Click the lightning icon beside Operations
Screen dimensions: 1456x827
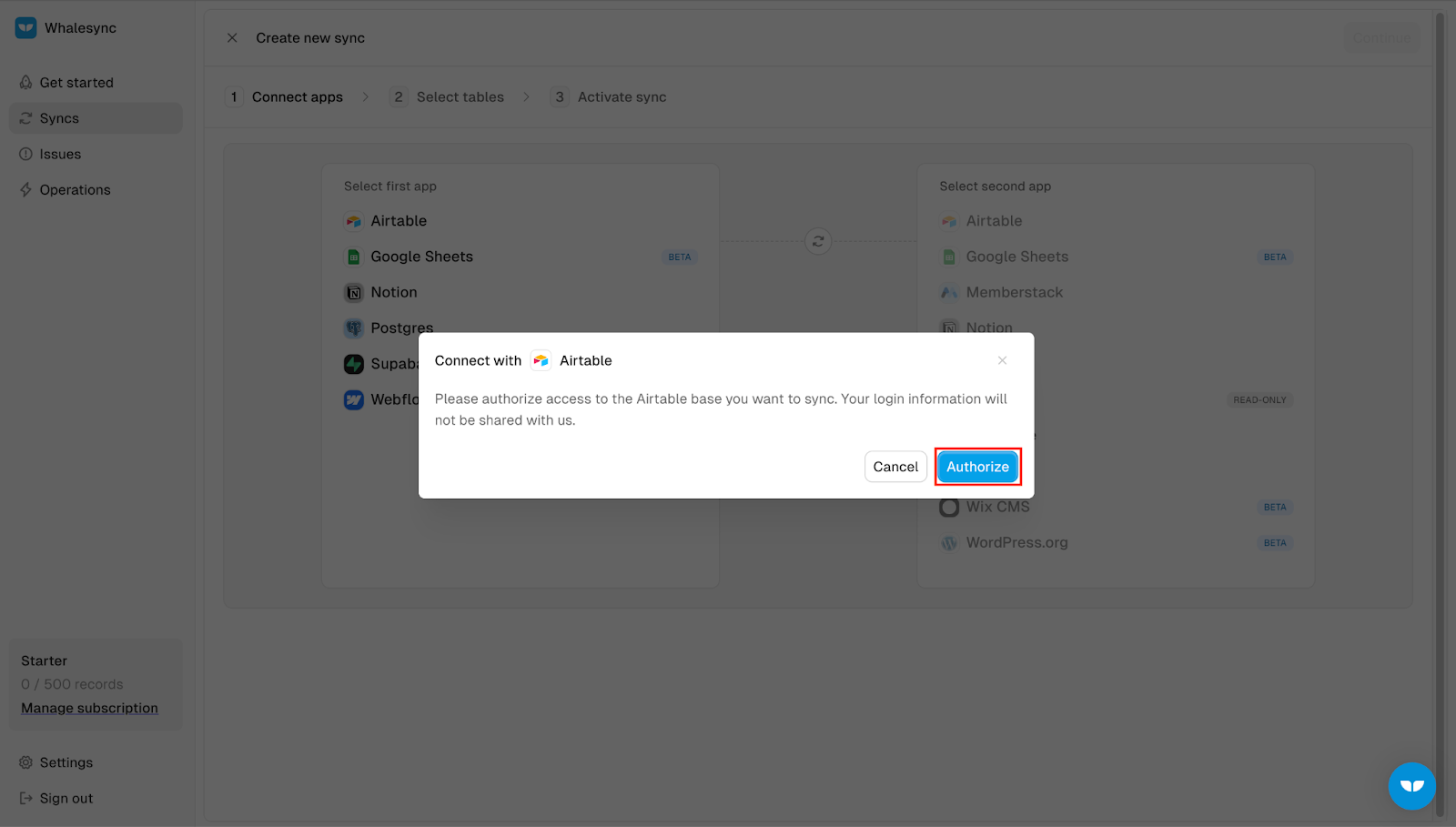coord(25,190)
